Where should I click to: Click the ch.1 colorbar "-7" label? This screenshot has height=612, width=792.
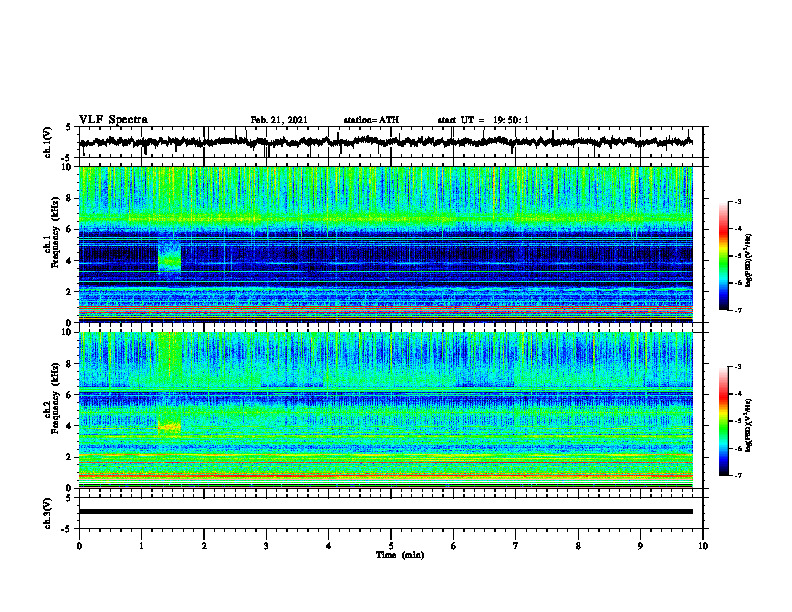click(737, 310)
